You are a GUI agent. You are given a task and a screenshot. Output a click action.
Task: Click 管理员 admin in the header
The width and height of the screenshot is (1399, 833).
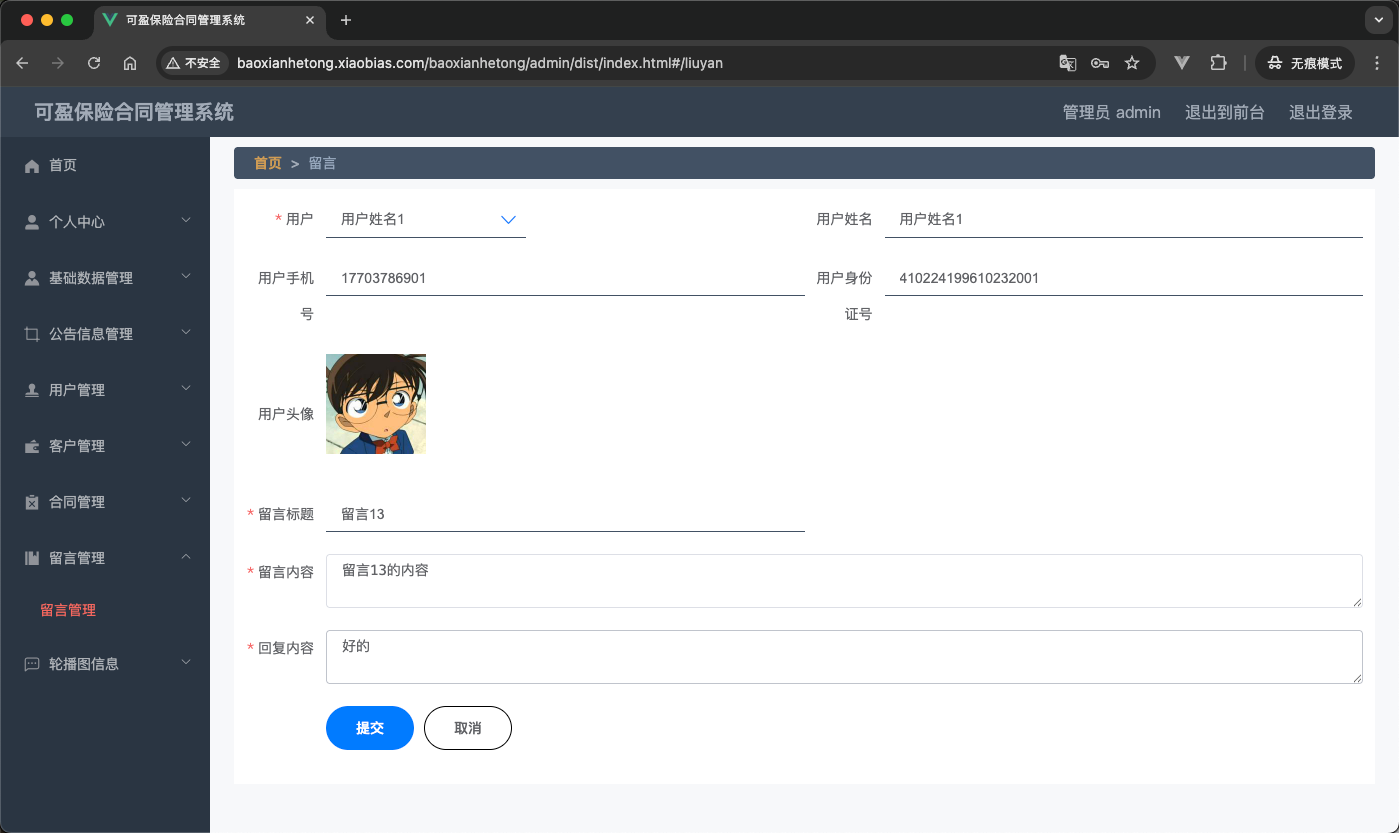pyautogui.click(x=1112, y=113)
